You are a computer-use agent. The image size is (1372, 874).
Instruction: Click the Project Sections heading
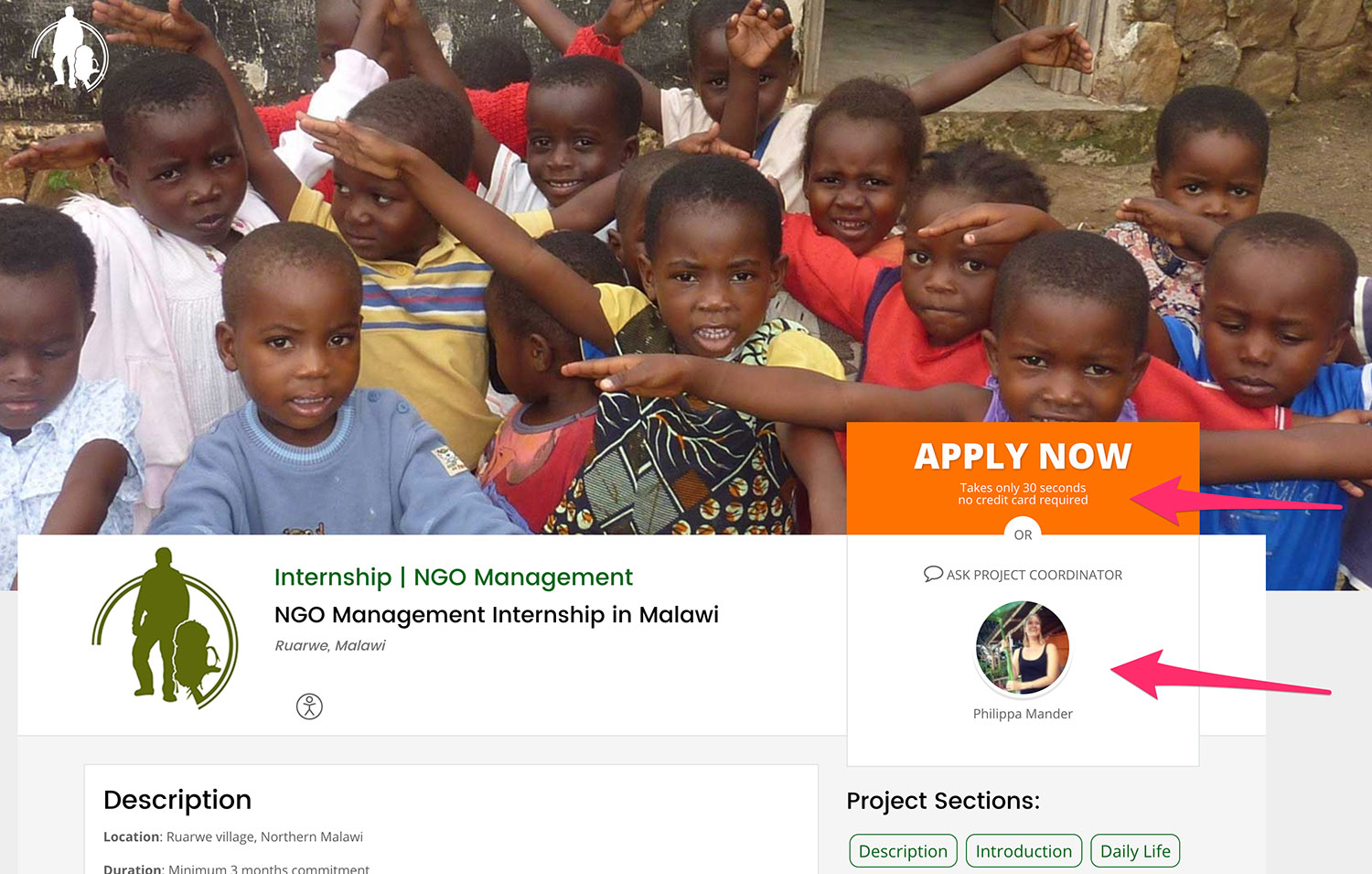[x=943, y=801]
